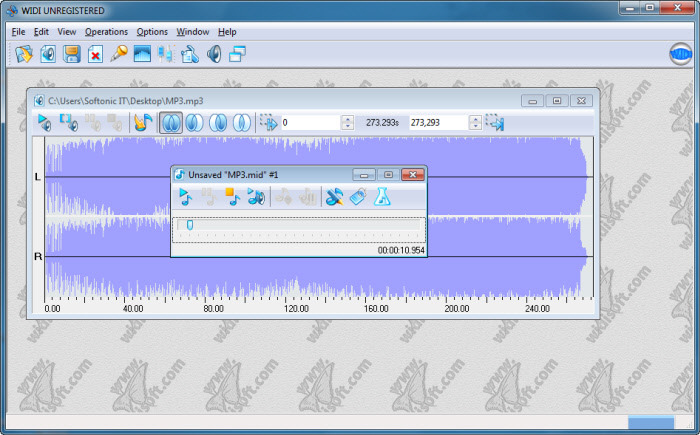The image size is (700, 435).
Task: Click the spray bottle icon in main toolbar
Action: click(x=190, y=54)
